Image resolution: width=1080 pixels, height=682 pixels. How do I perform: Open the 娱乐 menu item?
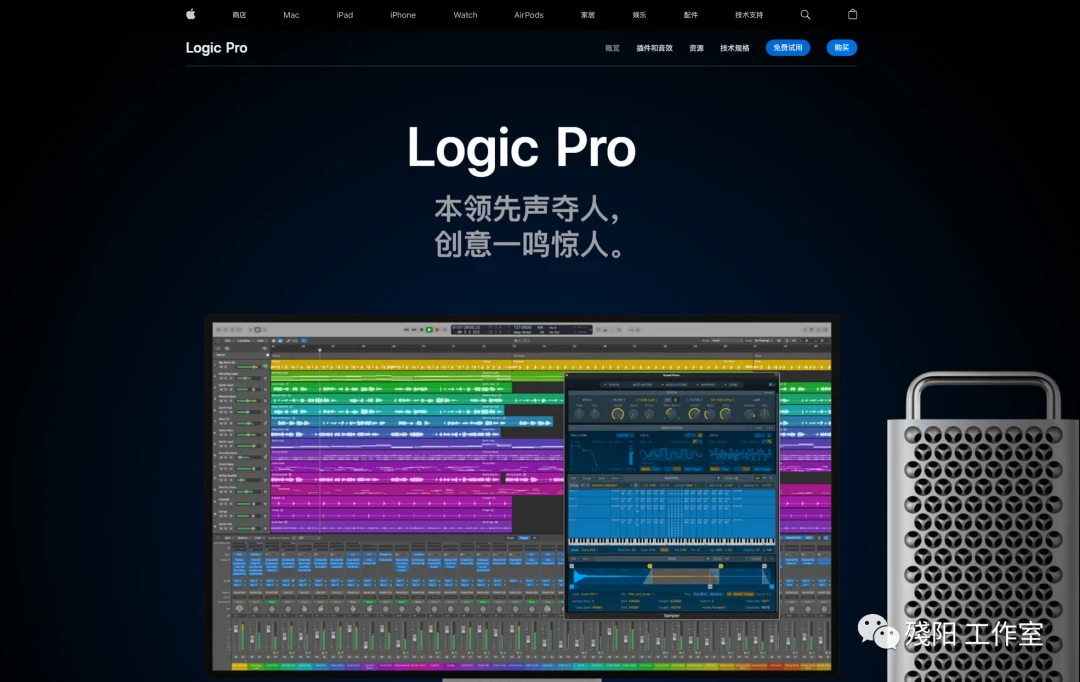click(639, 15)
